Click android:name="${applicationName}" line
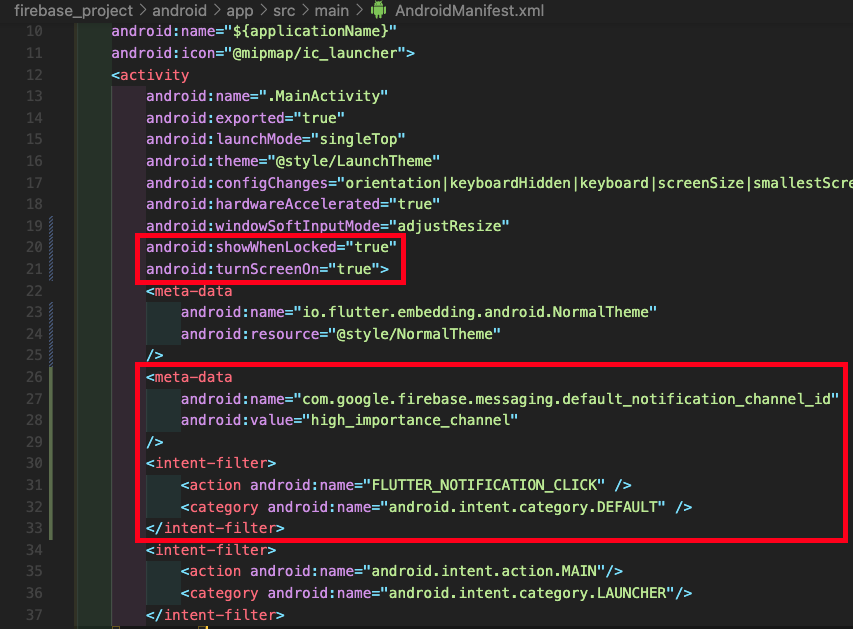 pos(254,31)
